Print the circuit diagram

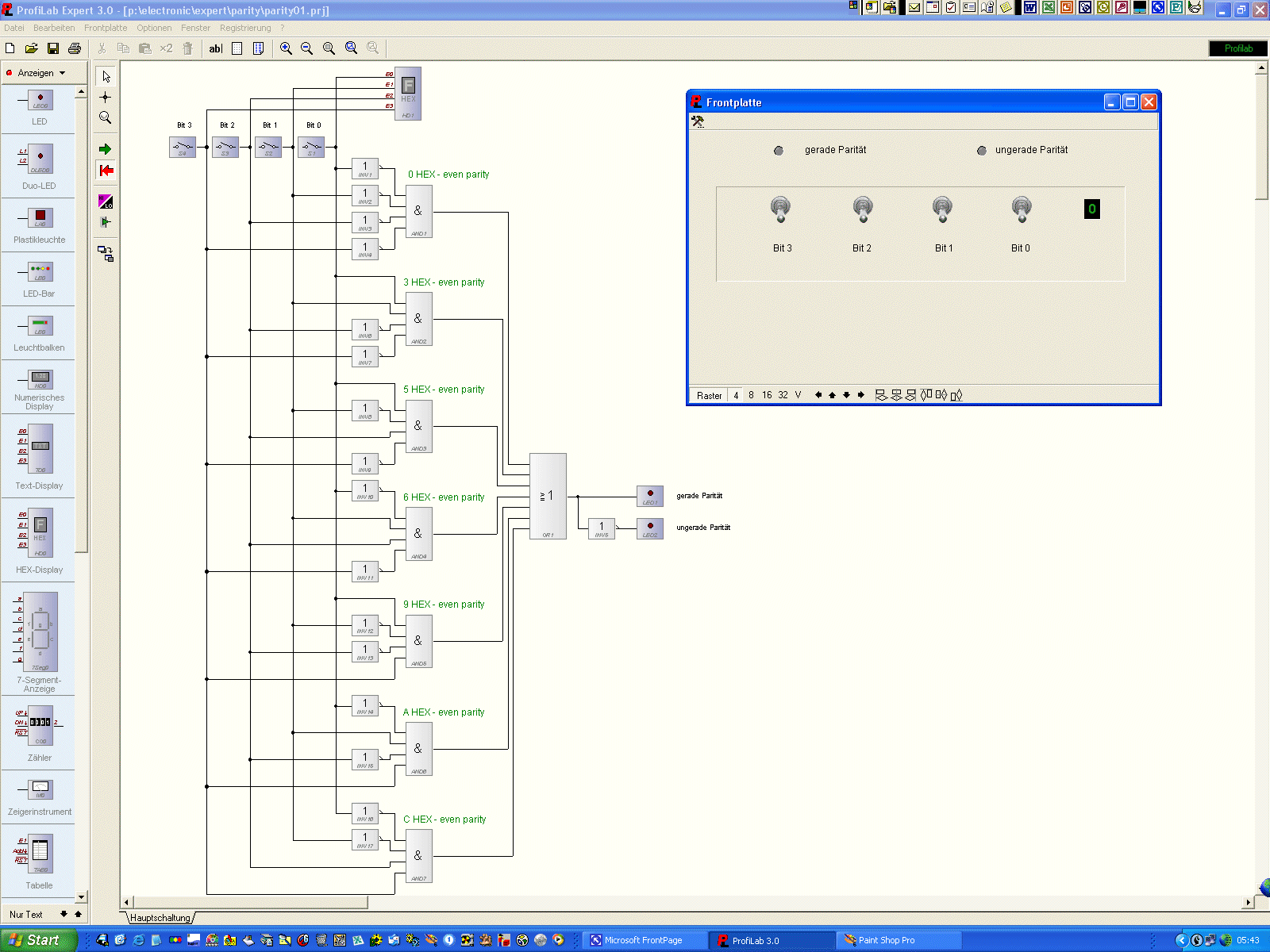[75, 48]
